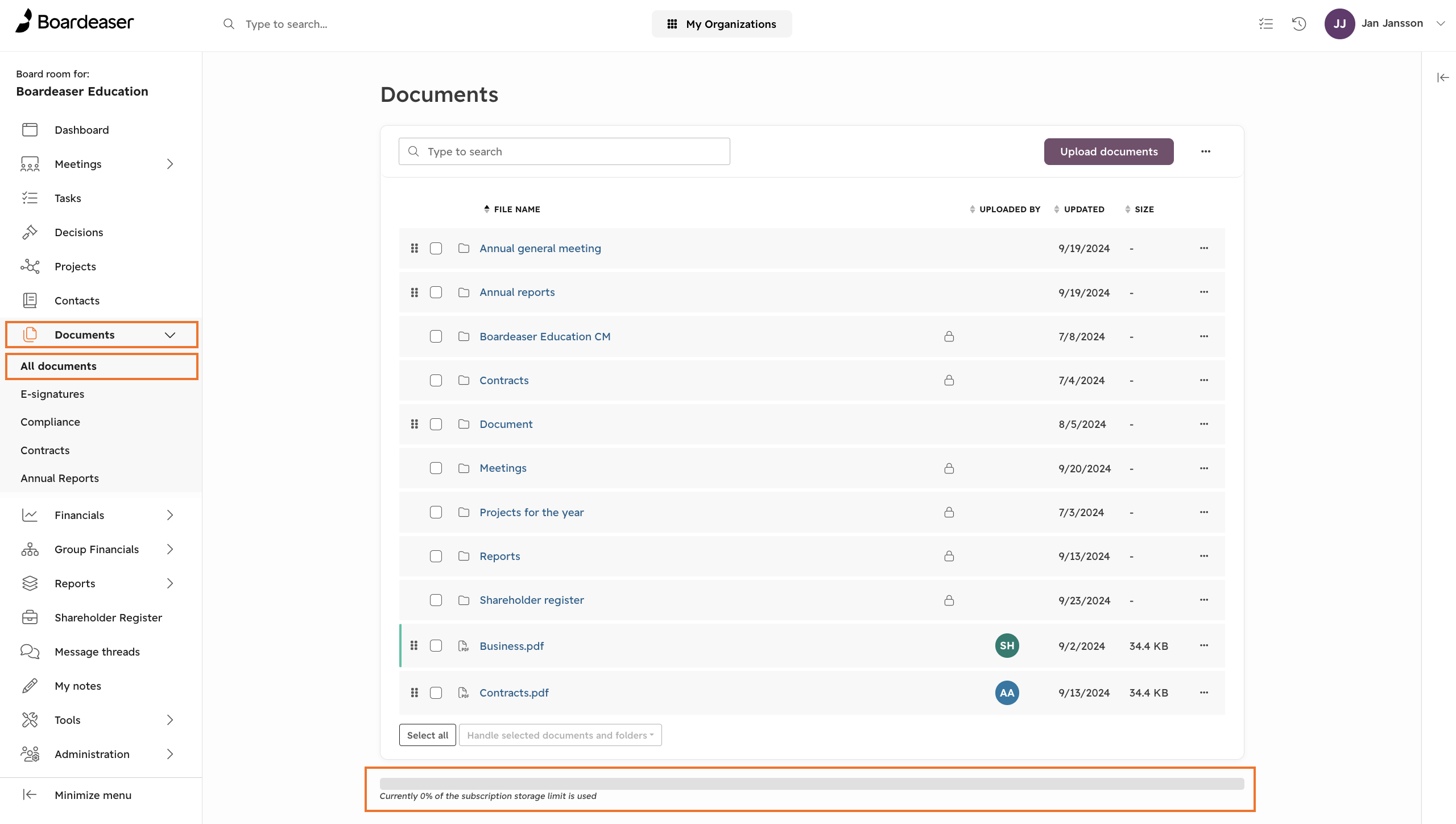Check the Meetings folder checkbox
Image resolution: width=1456 pixels, height=824 pixels.
[436, 468]
